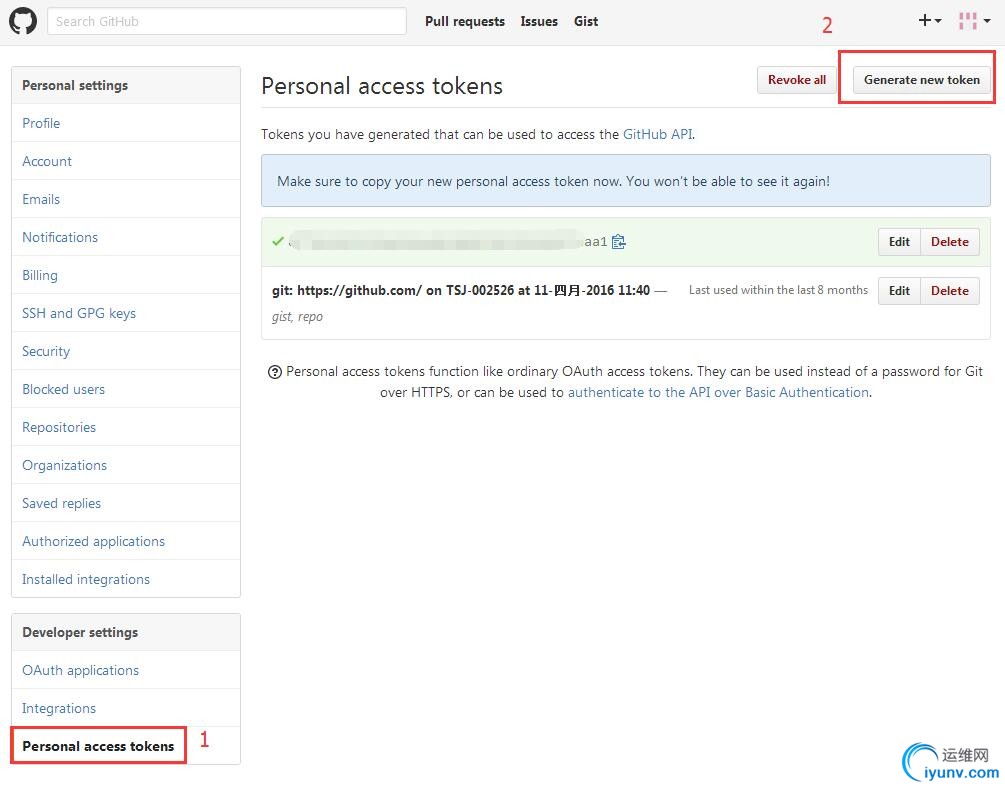The height and width of the screenshot is (789, 1005).
Task: Follow the GitHub API link
Action: click(x=658, y=135)
